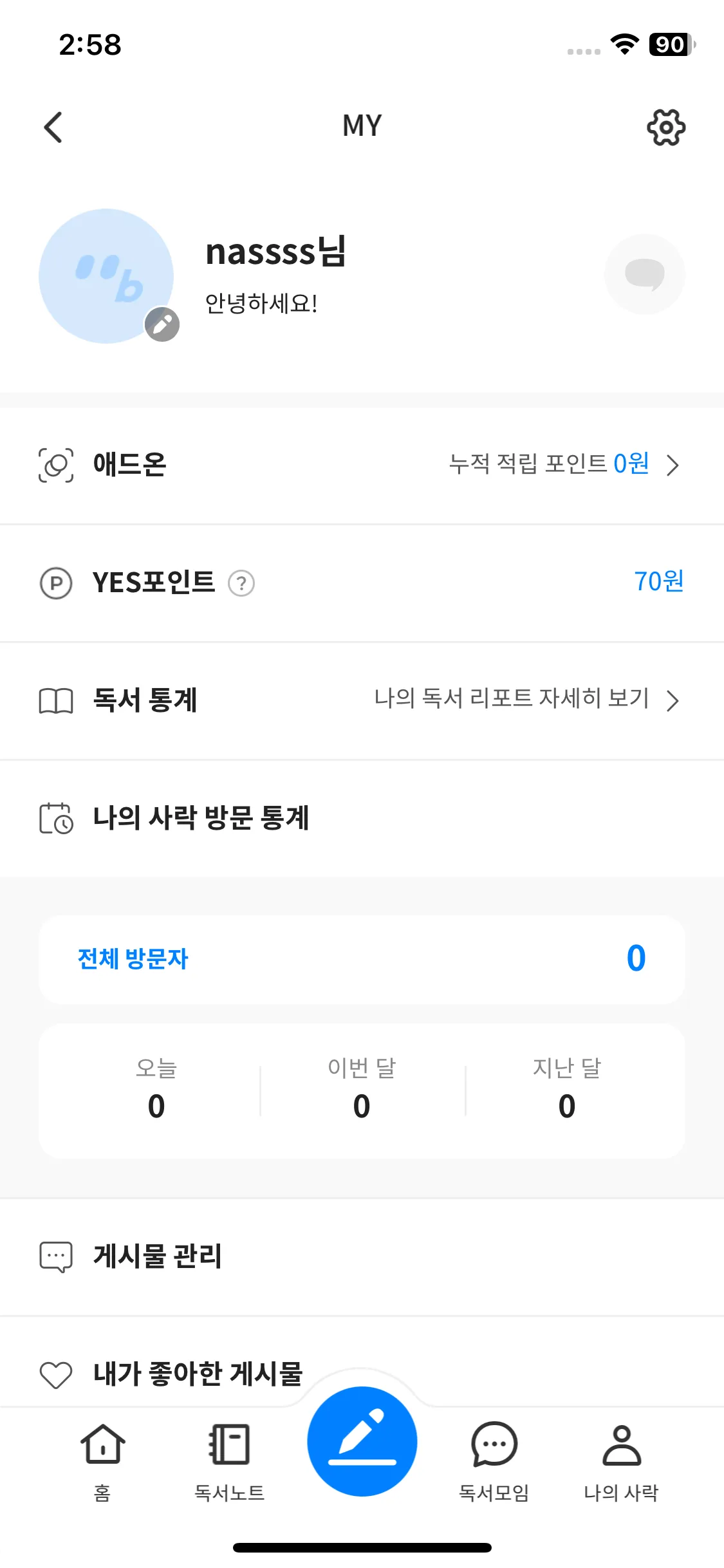The width and height of the screenshot is (724, 1568).
Task: Tap the gray speech bubble icon
Action: [x=644, y=274]
